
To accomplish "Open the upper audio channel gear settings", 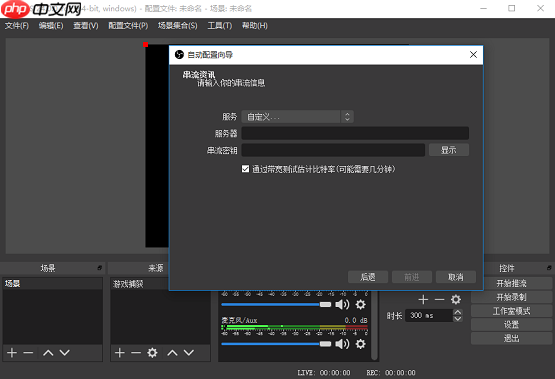I will tap(360, 304).
